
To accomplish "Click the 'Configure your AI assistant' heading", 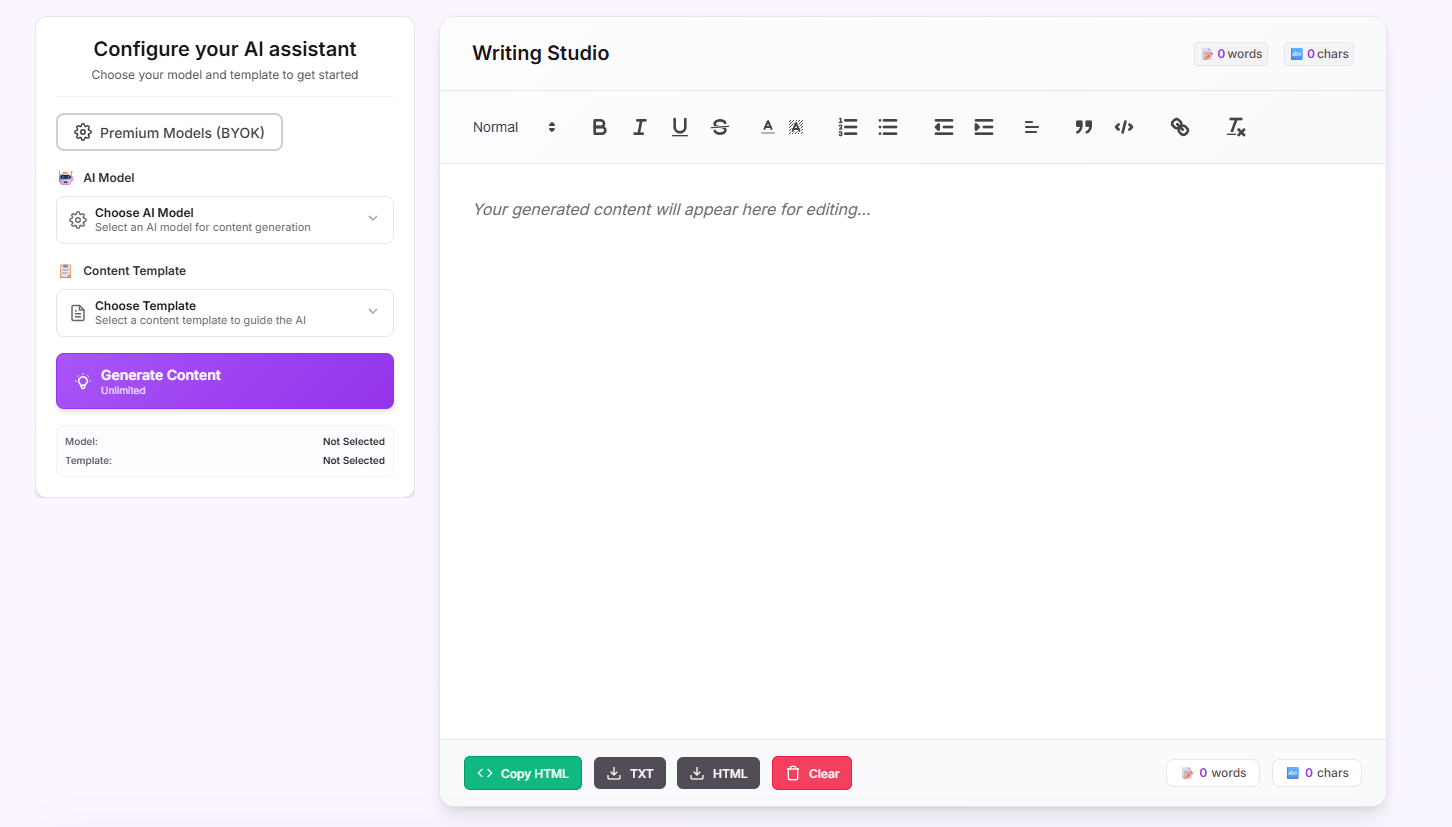I will 225,49.
